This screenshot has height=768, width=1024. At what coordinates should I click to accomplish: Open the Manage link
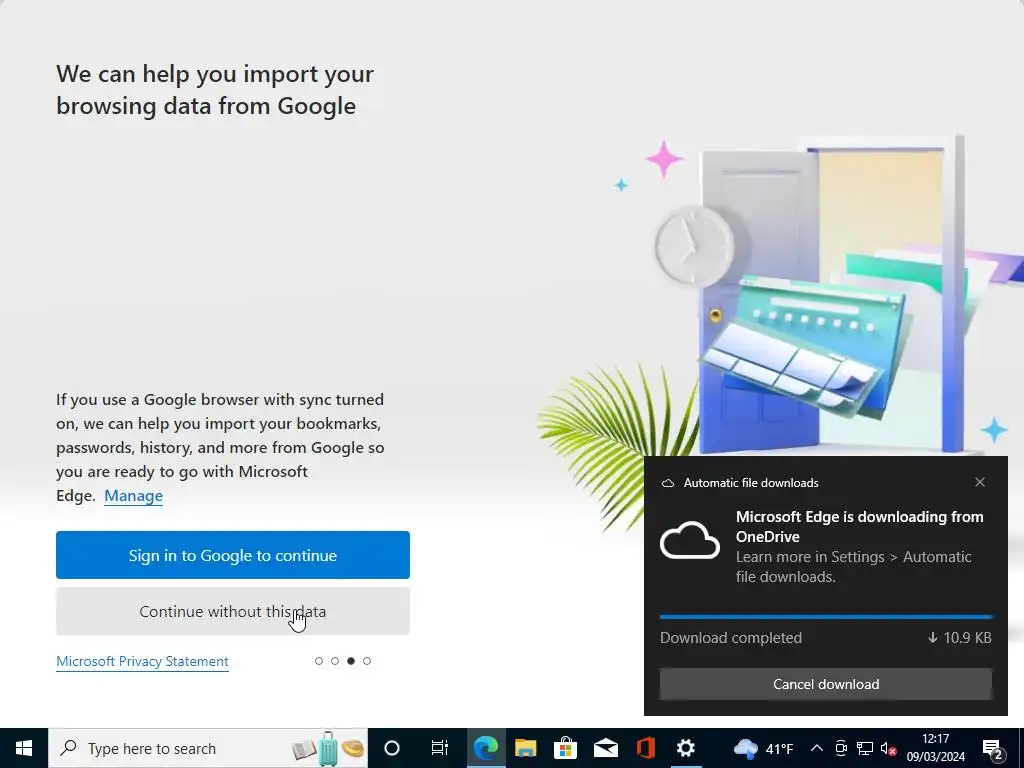[133, 496]
